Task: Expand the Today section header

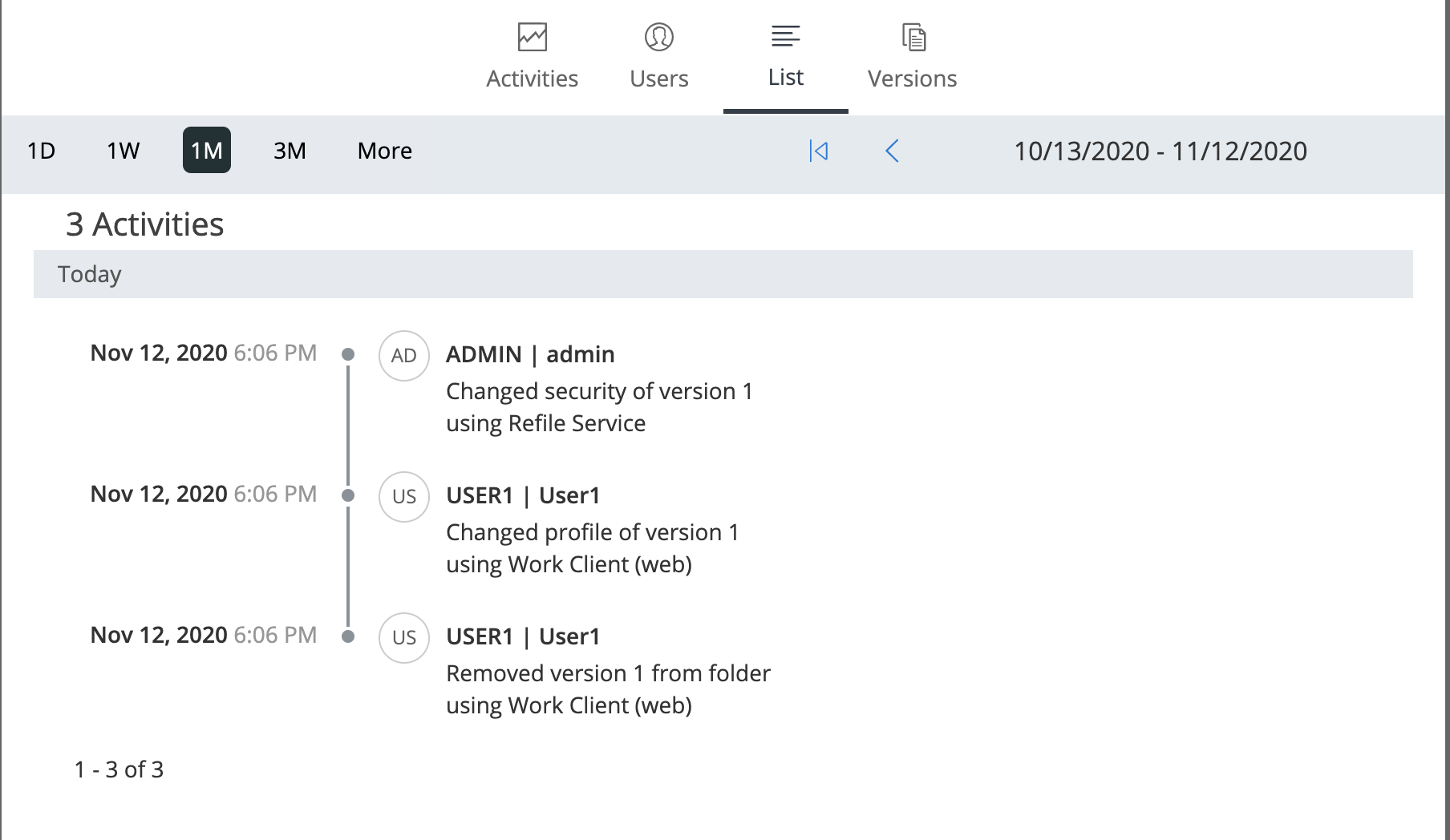Action: pos(89,274)
